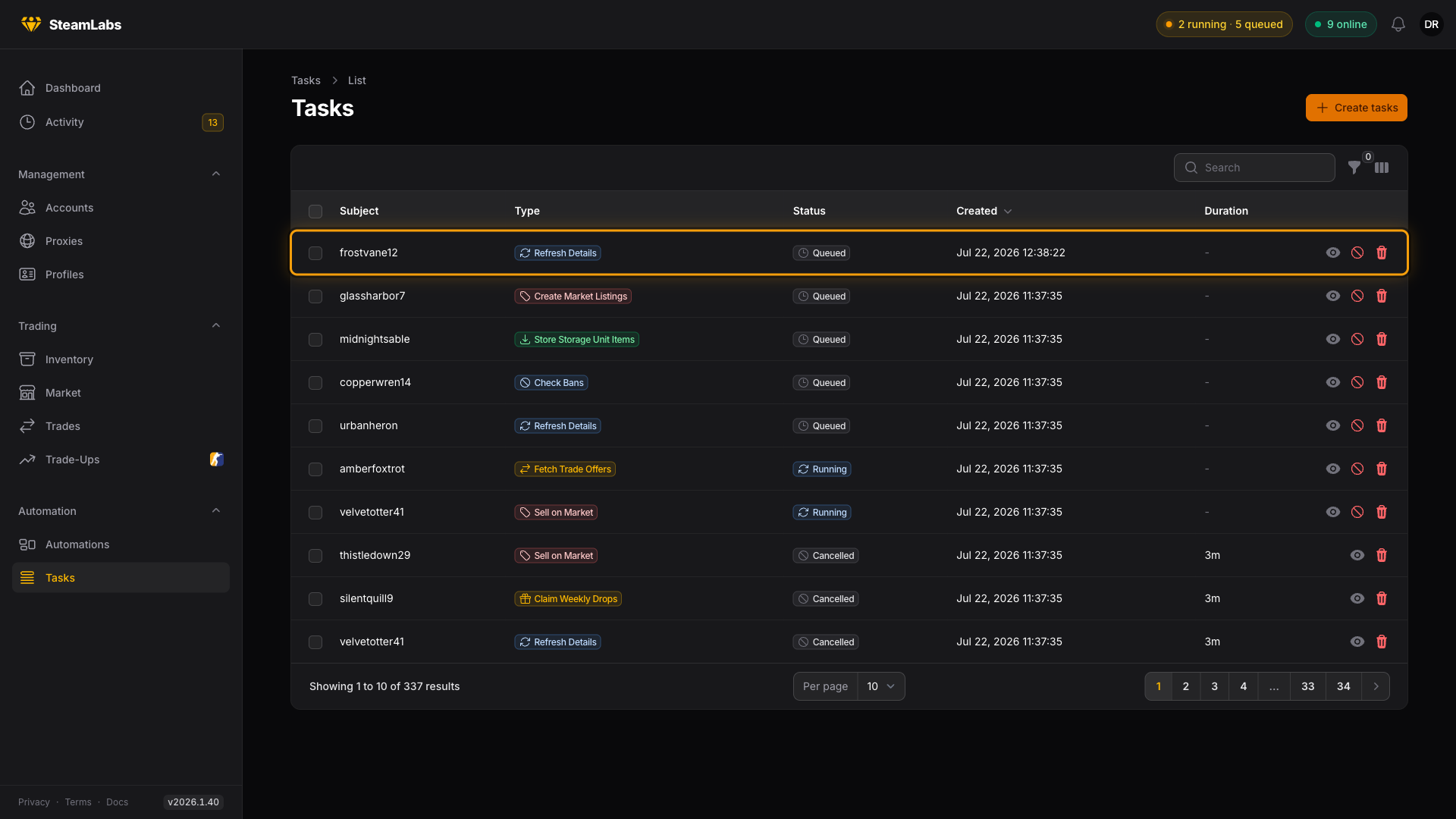View the frostvane12 task details

pos(1333,253)
